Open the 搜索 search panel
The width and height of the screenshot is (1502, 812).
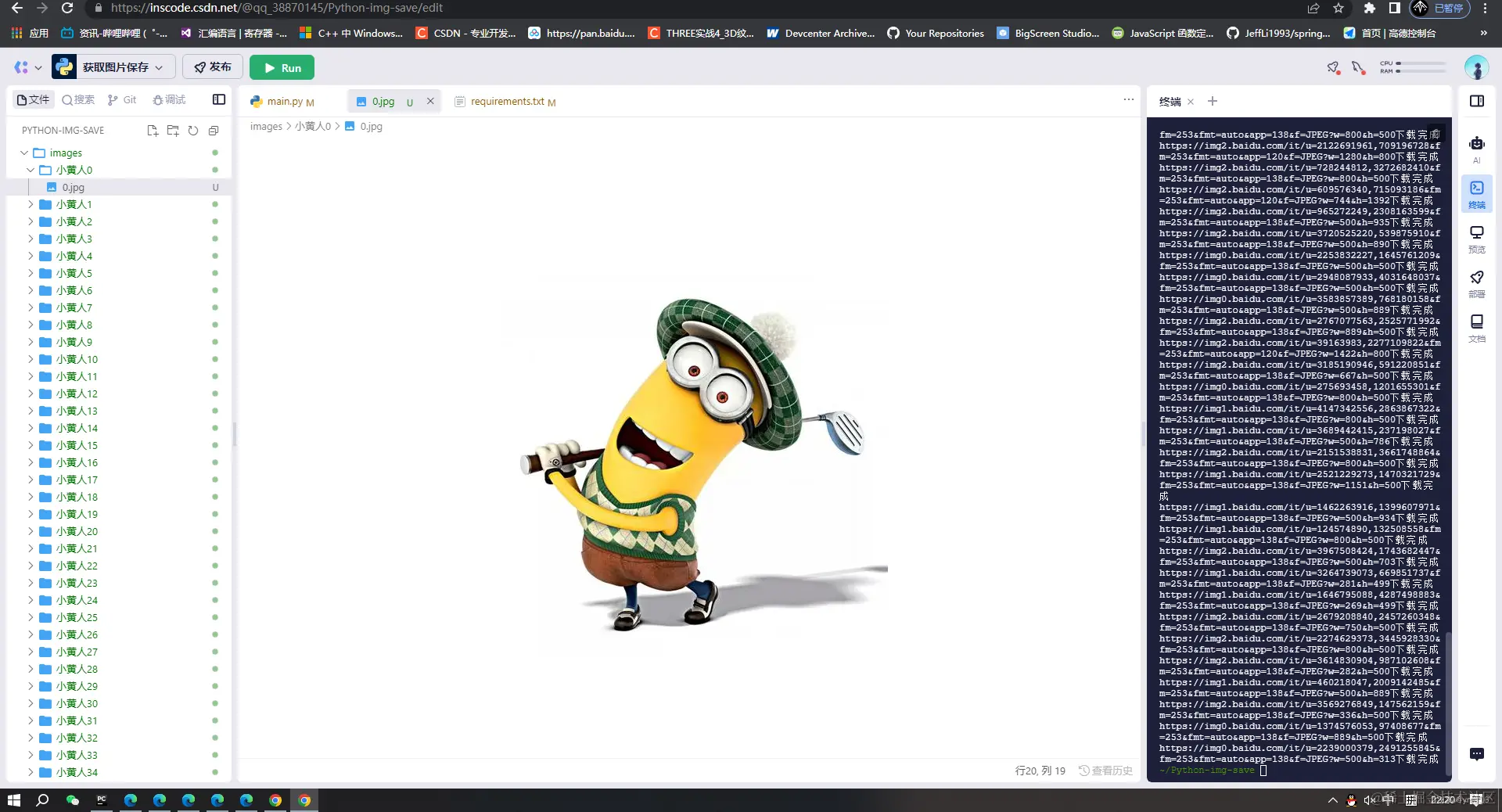(x=77, y=99)
